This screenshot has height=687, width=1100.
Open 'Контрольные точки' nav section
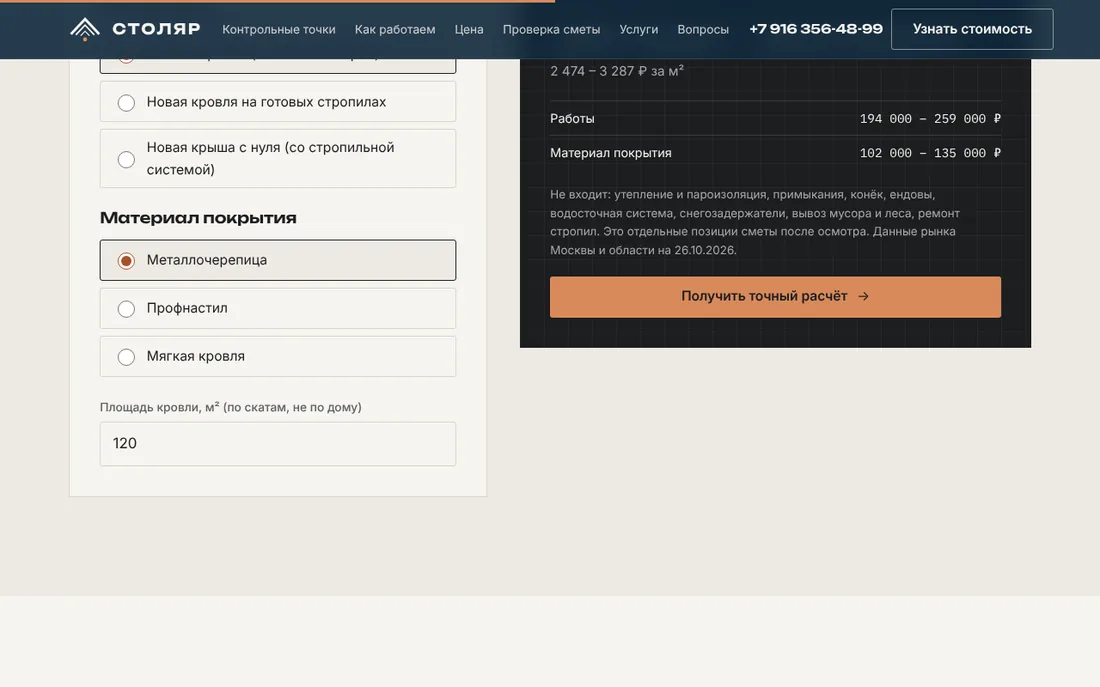click(279, 29)
